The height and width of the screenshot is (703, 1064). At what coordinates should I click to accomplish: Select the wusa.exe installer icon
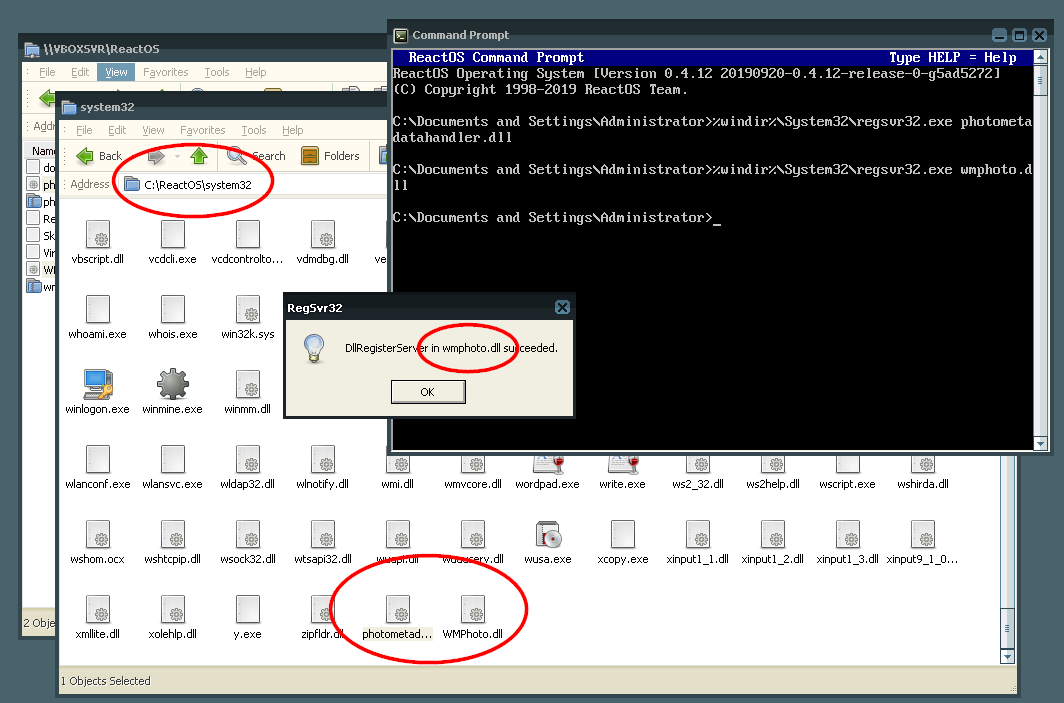coord(548,535)
